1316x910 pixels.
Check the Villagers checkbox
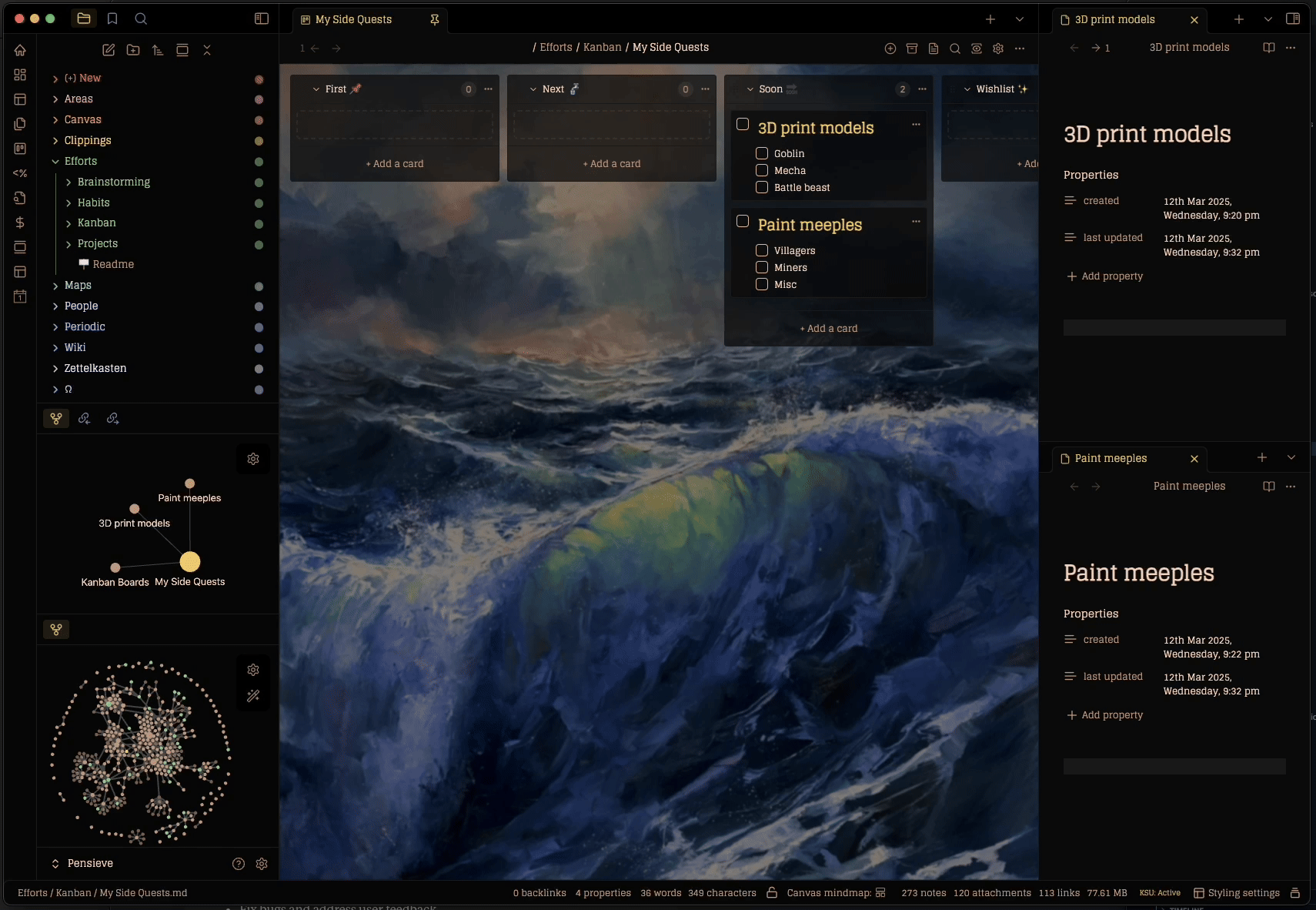[x=762, y=250]
